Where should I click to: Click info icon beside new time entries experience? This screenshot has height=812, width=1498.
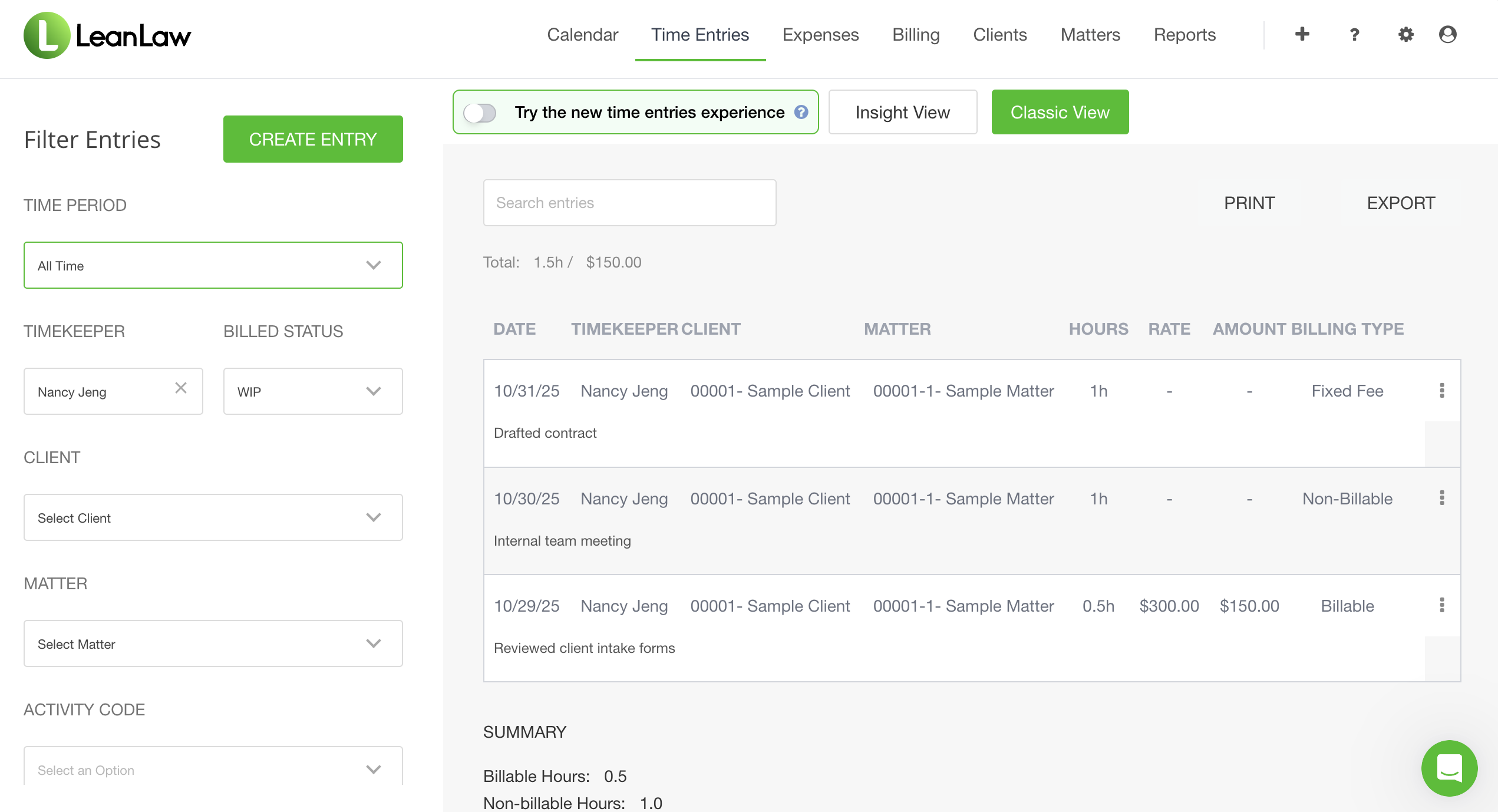[x=801, y=112]
